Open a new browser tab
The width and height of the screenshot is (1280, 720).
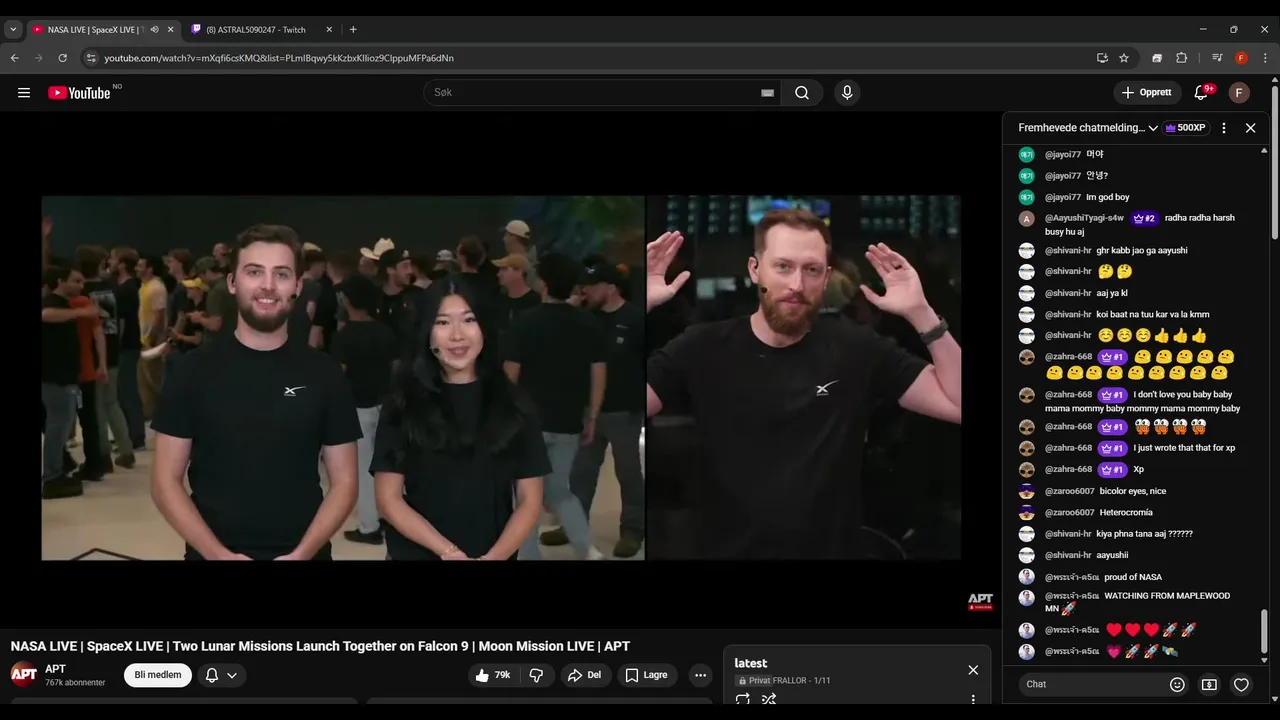click(353, 30)
